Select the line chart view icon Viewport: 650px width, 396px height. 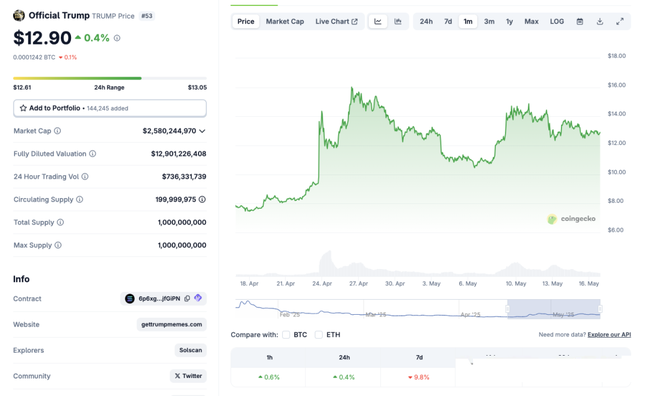(378, 22)
